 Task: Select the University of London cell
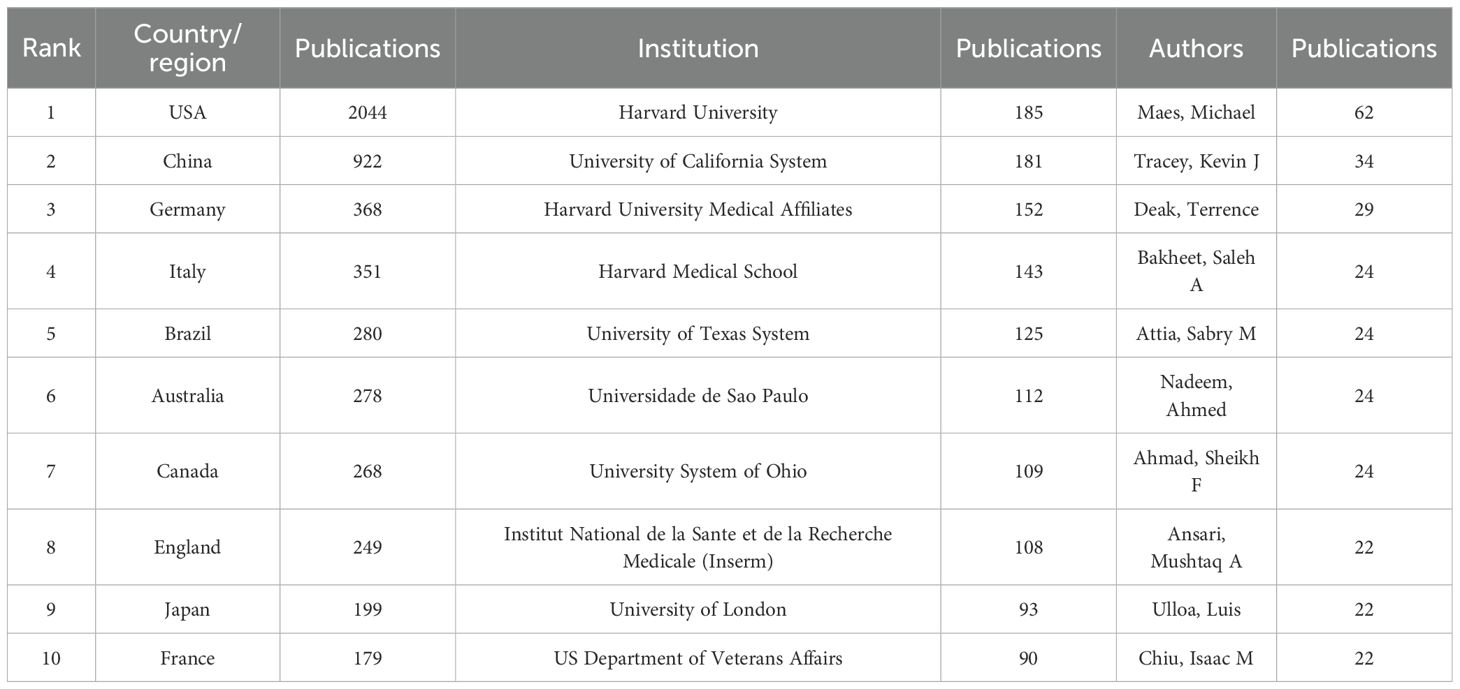(698, 609)
